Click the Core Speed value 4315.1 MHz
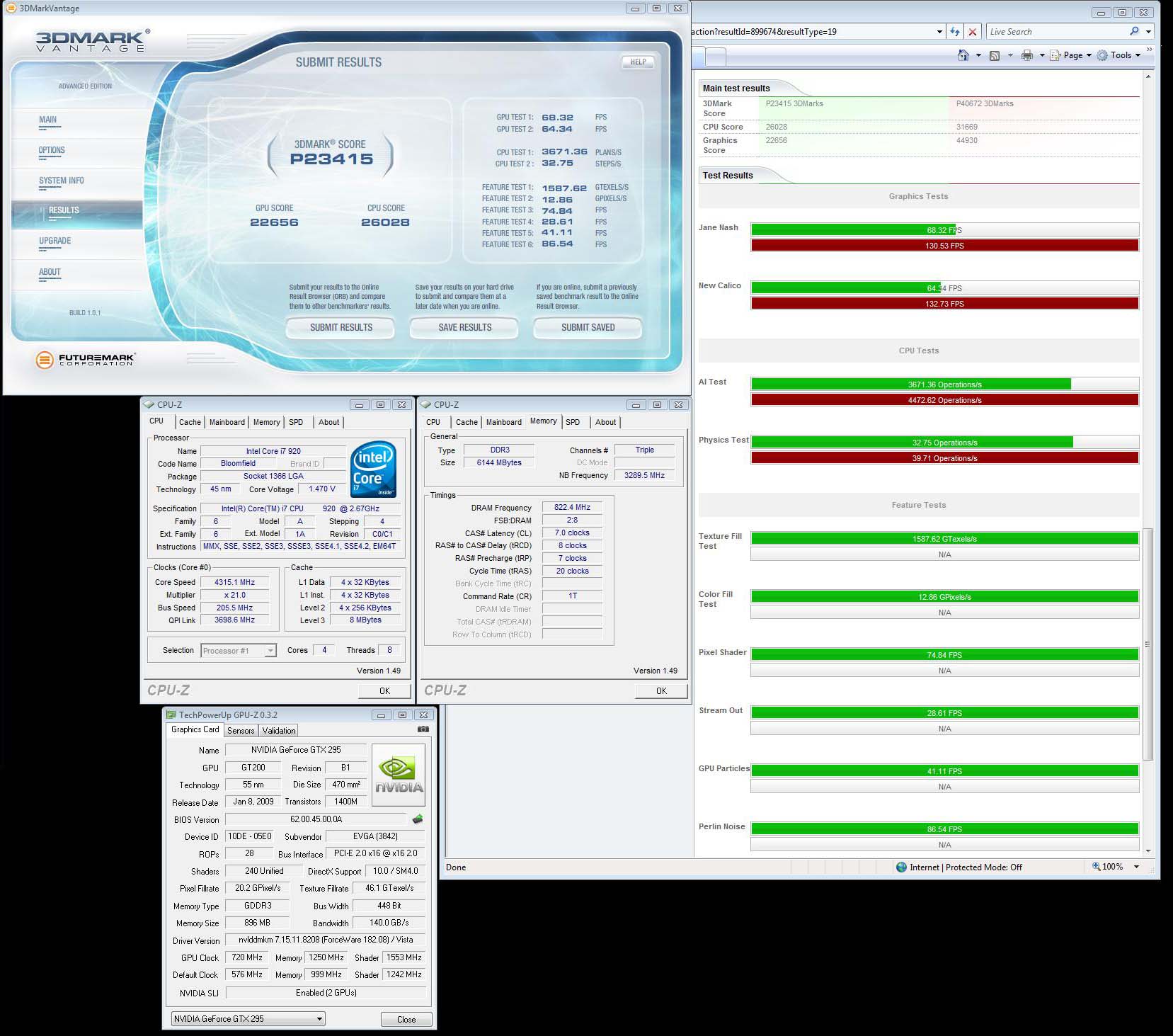The image size is (1173, 1036). tap(235, 582)
